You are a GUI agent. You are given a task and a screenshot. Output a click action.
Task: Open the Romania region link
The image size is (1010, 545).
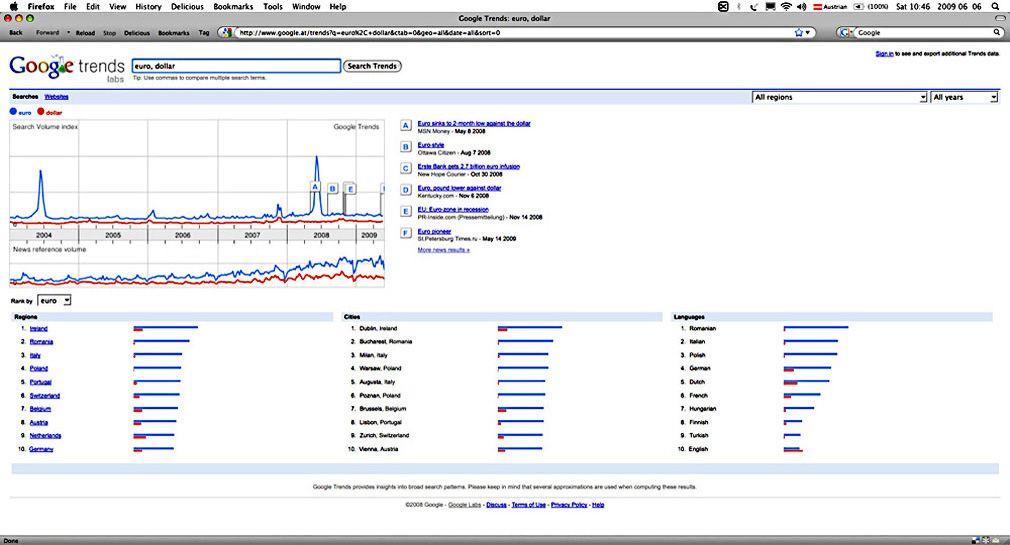coord(41,342)
